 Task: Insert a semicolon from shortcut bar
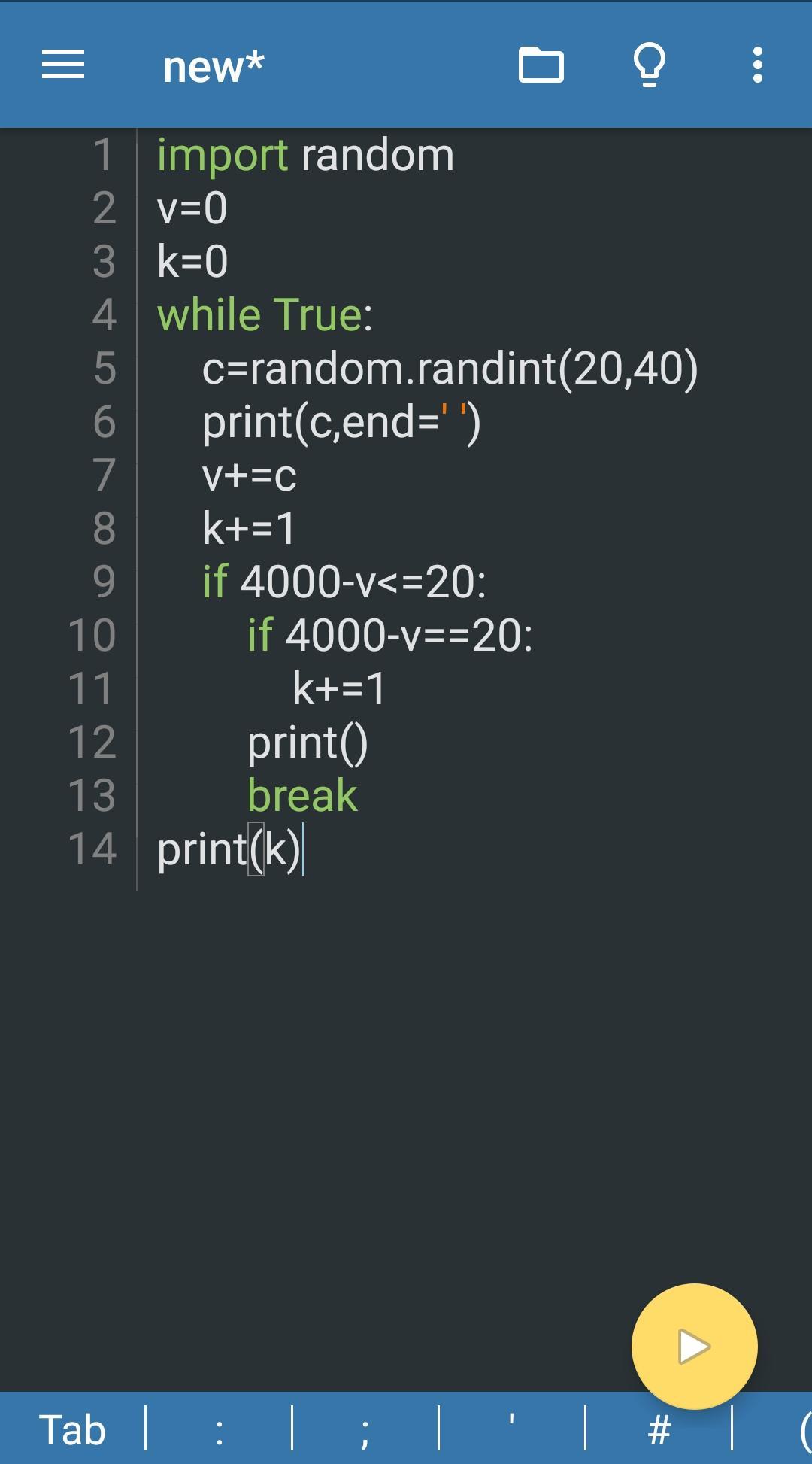point(365,1429)
